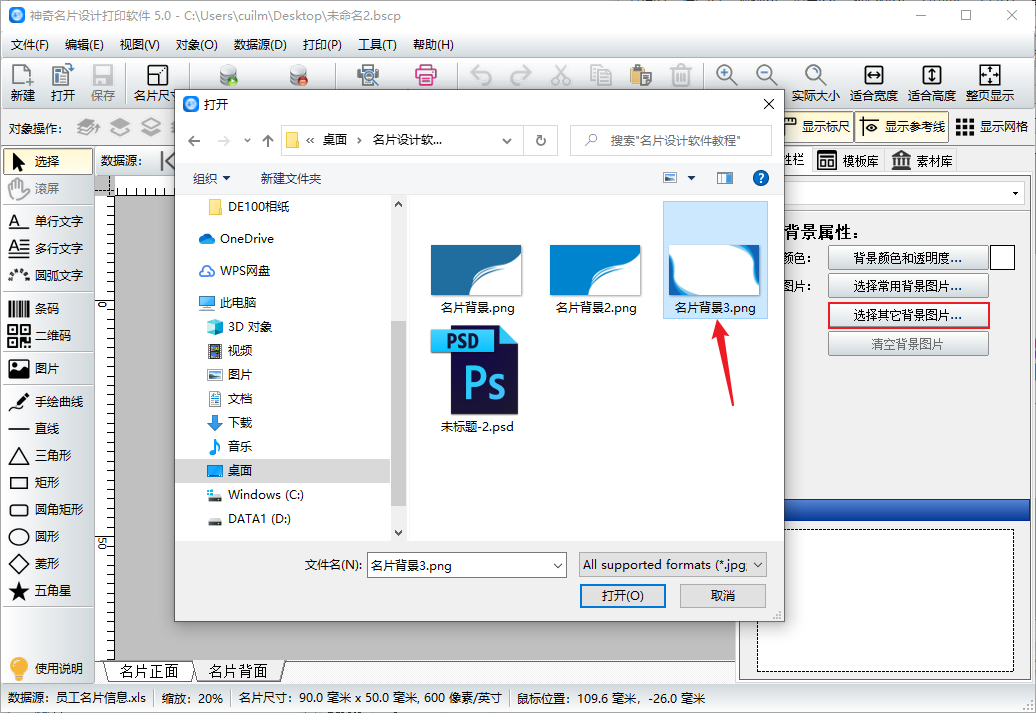Switch to the 名片背面 tab
The height and width of the screenshot is (713, 1036).
238,671
